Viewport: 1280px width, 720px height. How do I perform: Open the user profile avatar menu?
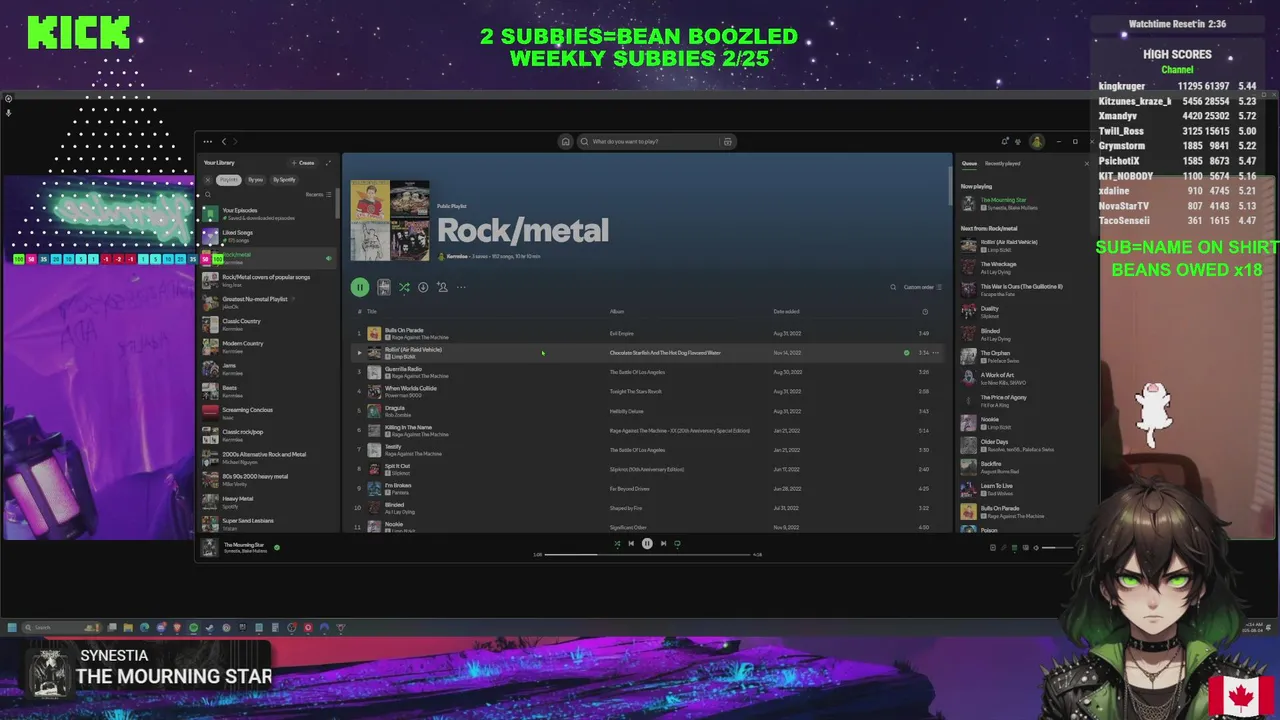point(1037,141)
